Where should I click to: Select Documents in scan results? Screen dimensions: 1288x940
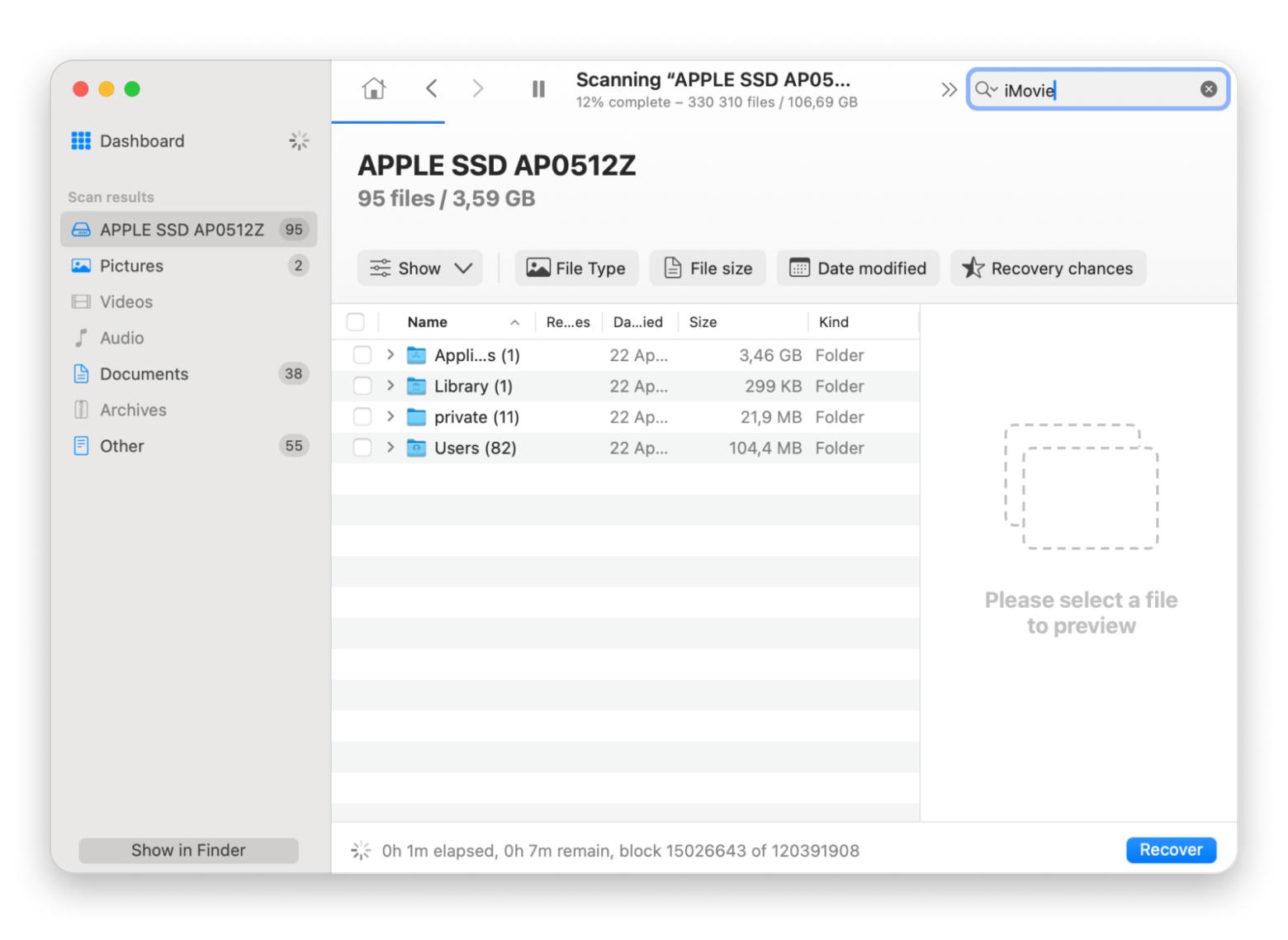click(144, 374)
